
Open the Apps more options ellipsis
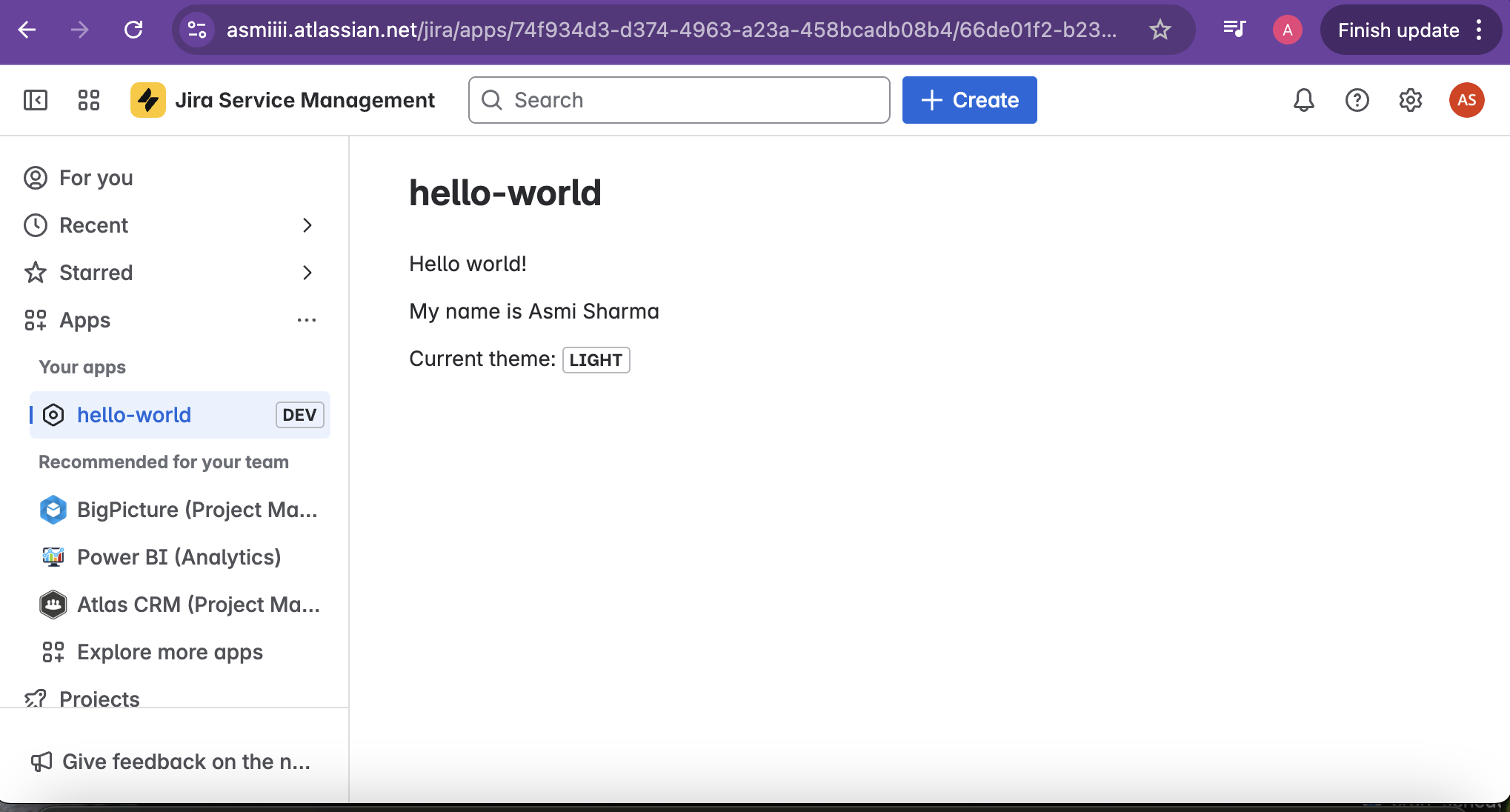pos(307,320)
